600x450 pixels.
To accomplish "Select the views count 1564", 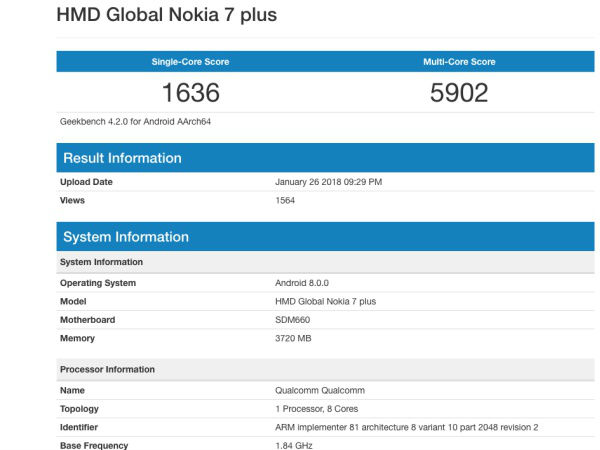I will coord(285,200).
